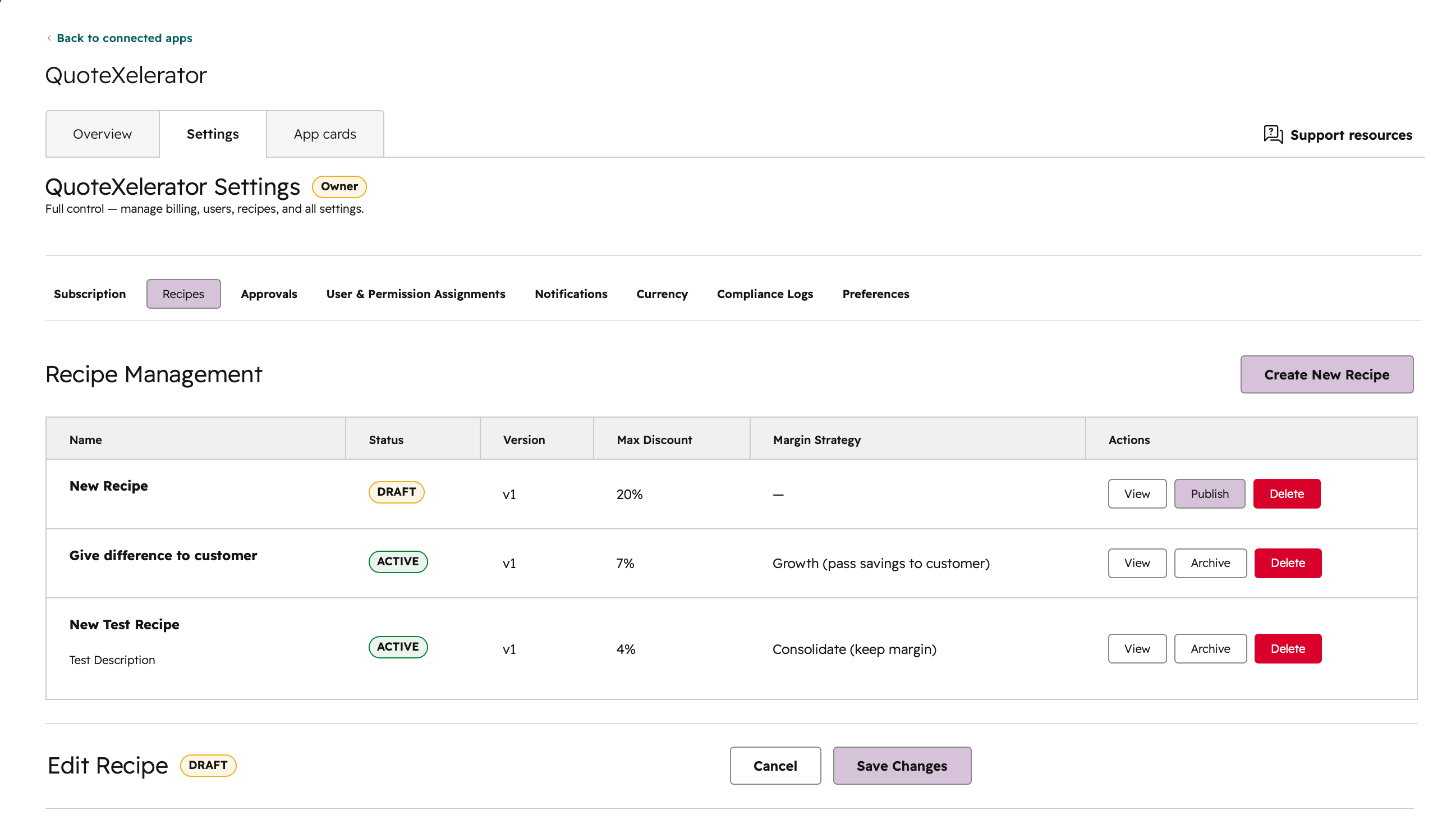Click DRAFT status badge in New Recipe row
Screen dimensions: 1456x819
coord(396,492)
